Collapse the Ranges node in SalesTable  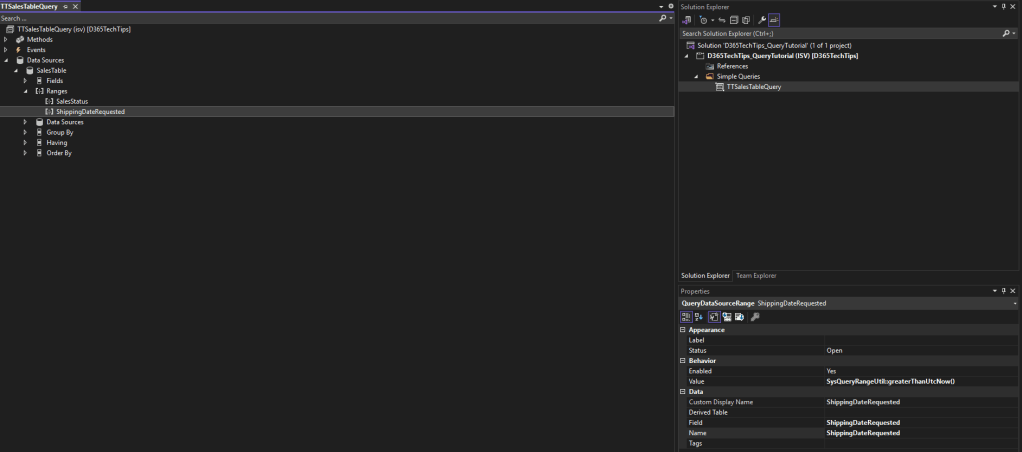pos(26,91)
